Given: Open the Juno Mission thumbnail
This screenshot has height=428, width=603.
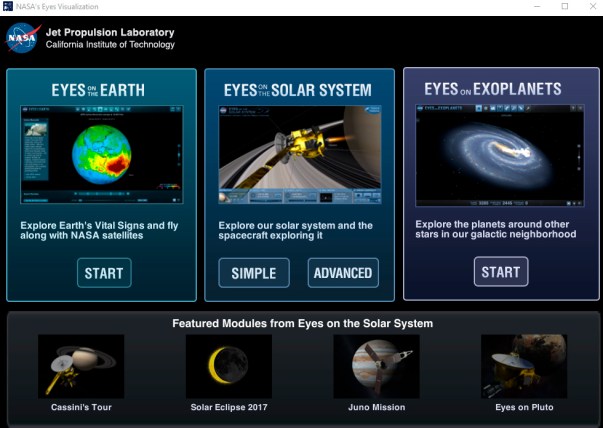Looking at the screenshot, I should point(376,366).
